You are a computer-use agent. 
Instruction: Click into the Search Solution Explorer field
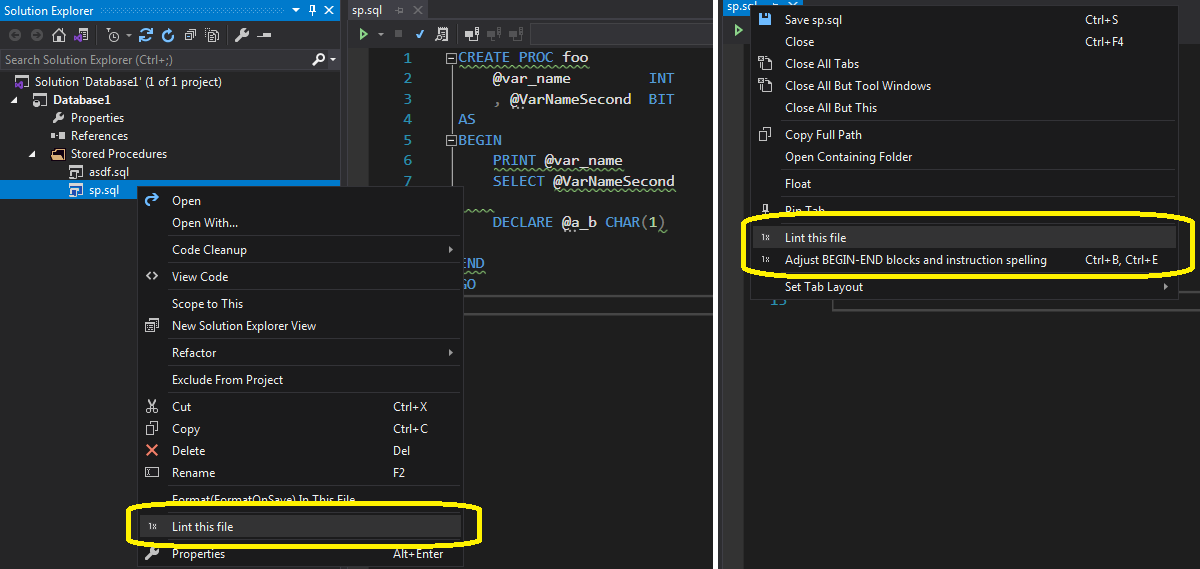[157, 60]
